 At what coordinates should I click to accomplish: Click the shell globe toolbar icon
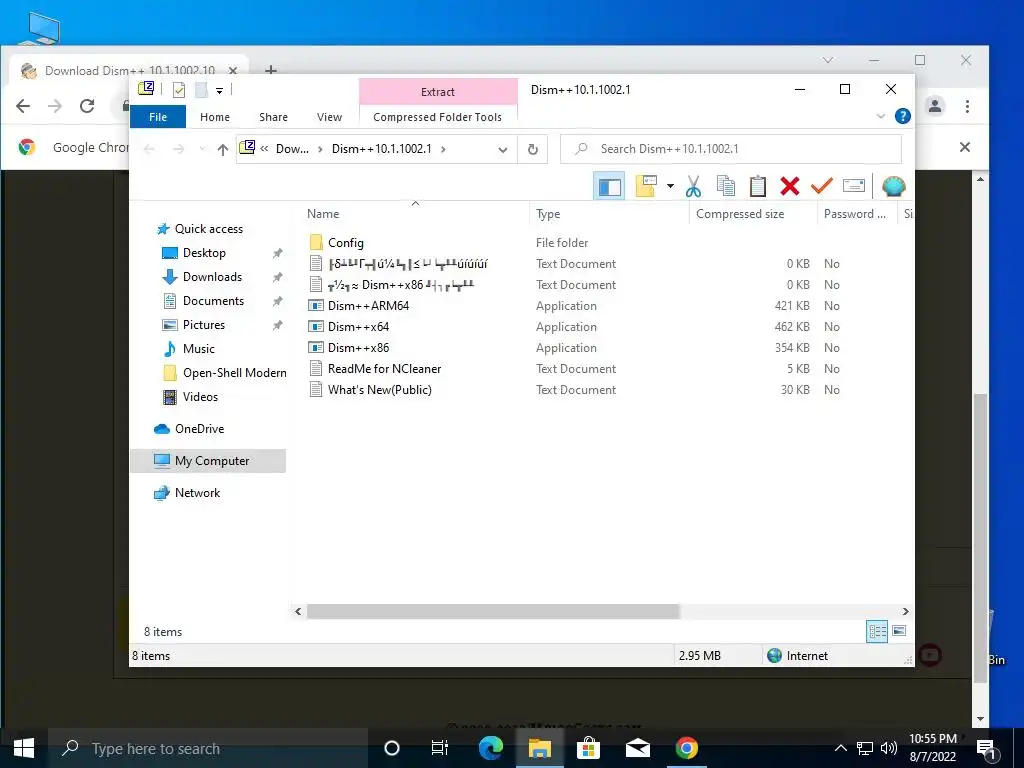pos(893,186)
